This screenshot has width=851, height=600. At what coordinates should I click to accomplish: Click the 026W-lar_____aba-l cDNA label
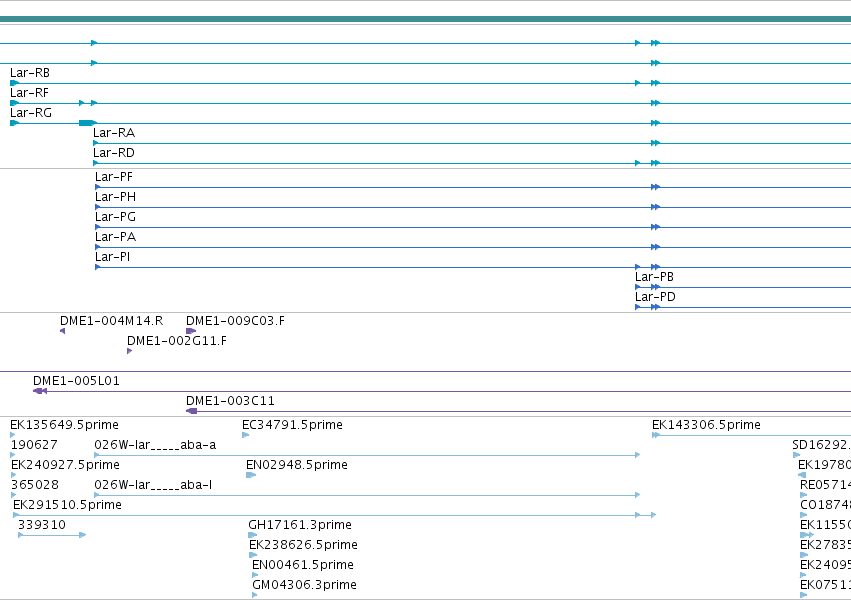point(153,486)
